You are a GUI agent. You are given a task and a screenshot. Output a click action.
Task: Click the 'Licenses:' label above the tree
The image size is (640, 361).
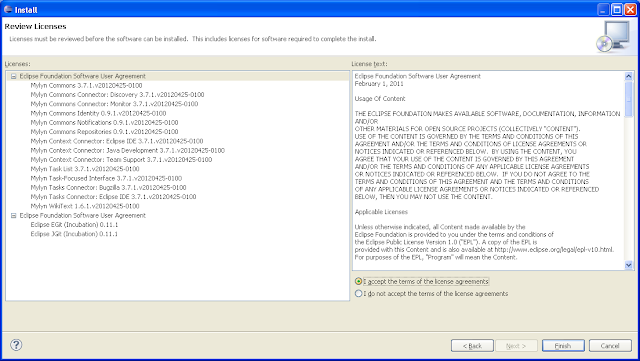point(18,64)
